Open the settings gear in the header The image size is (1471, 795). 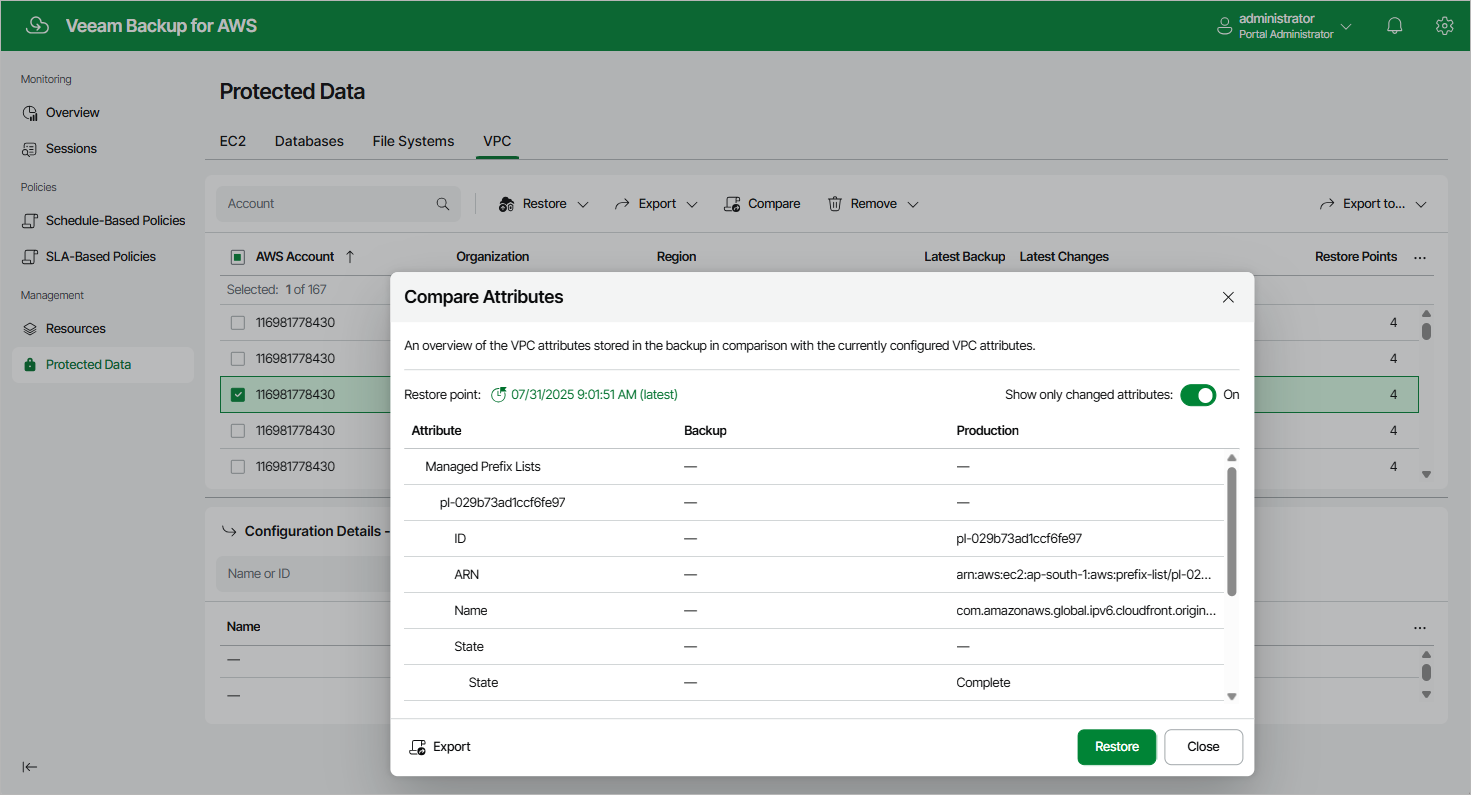pos(1444,26)
